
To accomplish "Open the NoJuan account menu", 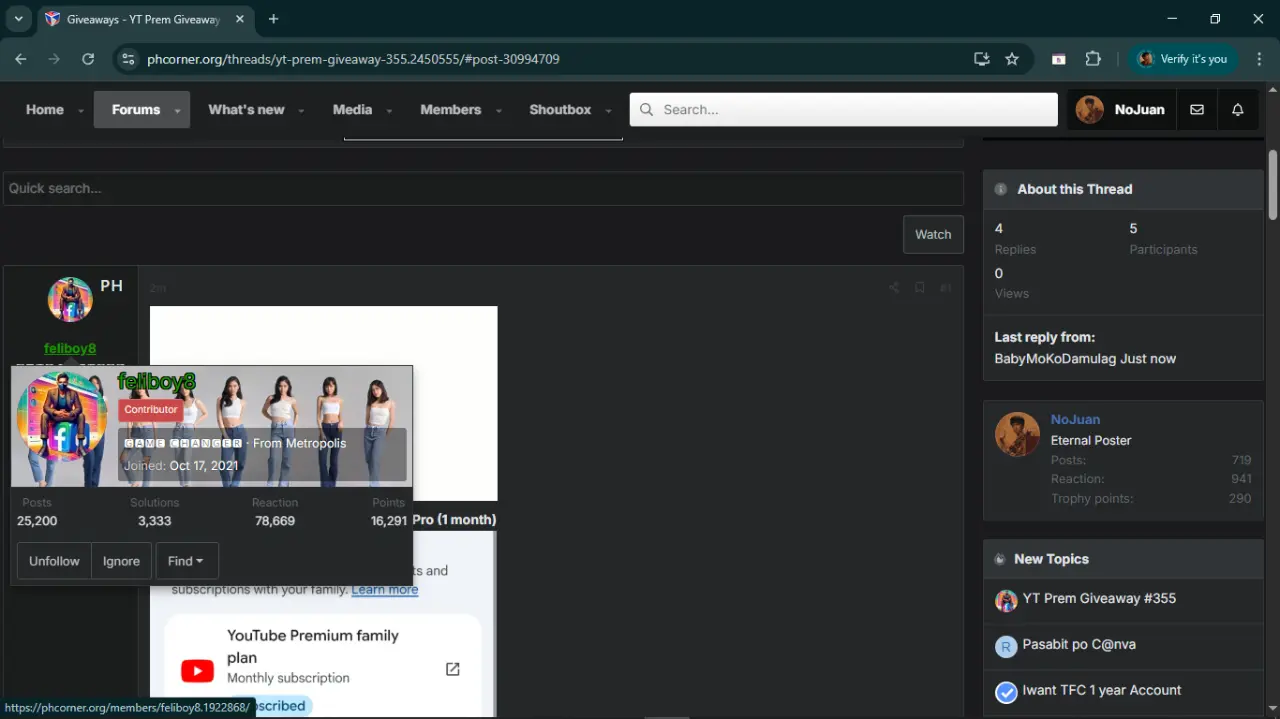I will click(x=1121, y=109).
